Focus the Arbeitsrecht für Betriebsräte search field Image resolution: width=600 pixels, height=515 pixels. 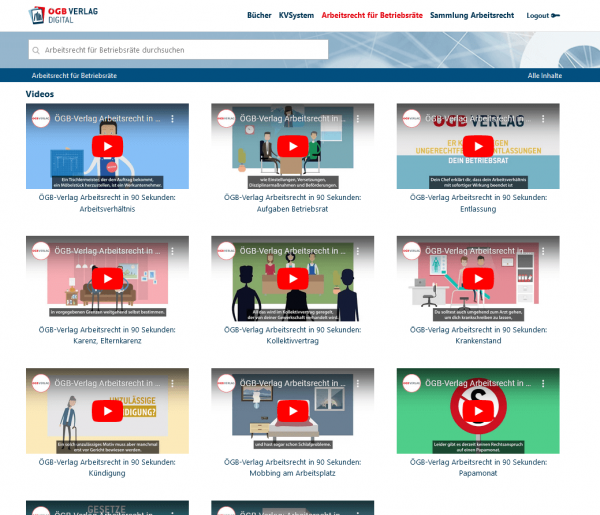coord(178,50)
